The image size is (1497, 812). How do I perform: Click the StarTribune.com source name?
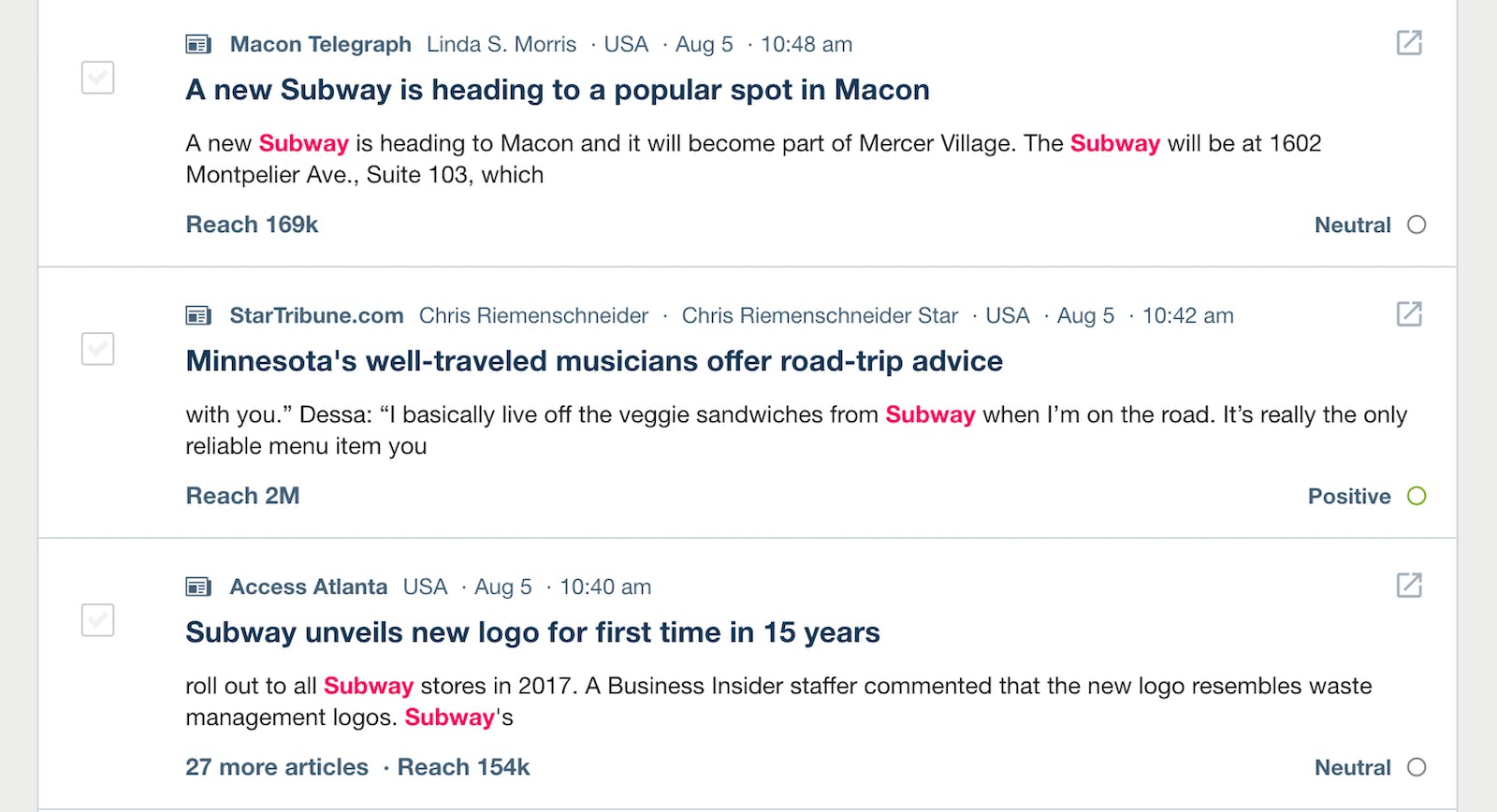point(316,315)
